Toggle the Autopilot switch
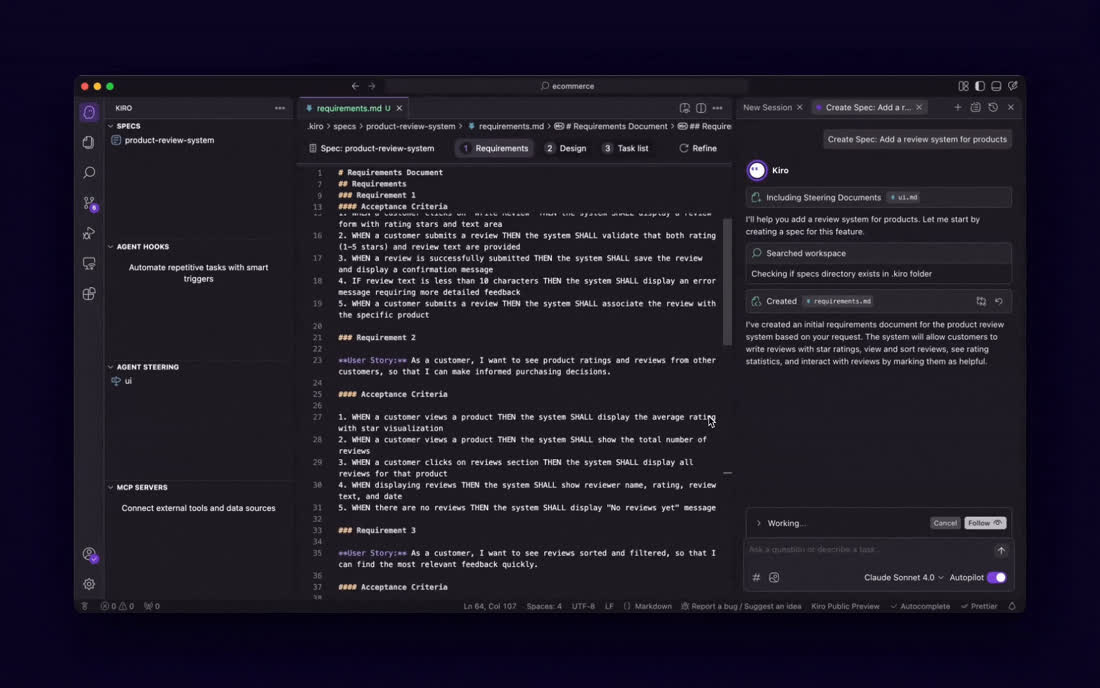Image resolution: width=1100 pixels, height=688 pixels. [996, 577]
